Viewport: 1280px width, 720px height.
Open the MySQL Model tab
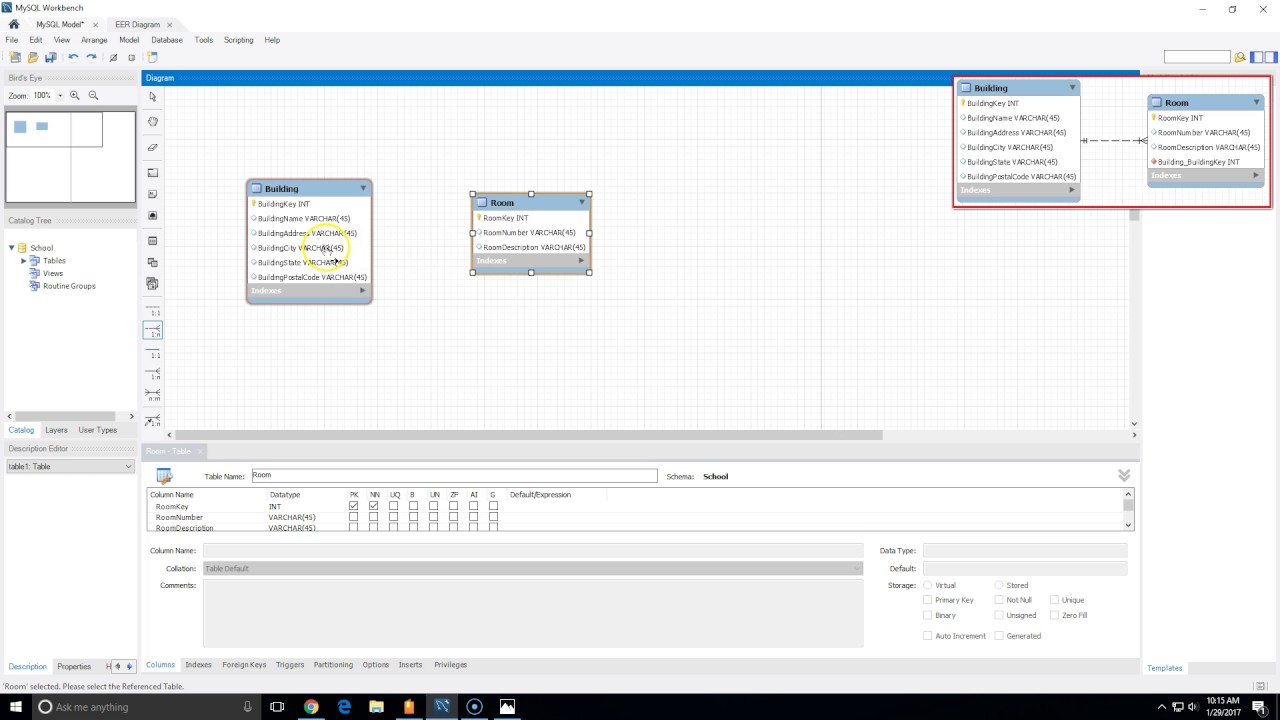coord(60,24)
